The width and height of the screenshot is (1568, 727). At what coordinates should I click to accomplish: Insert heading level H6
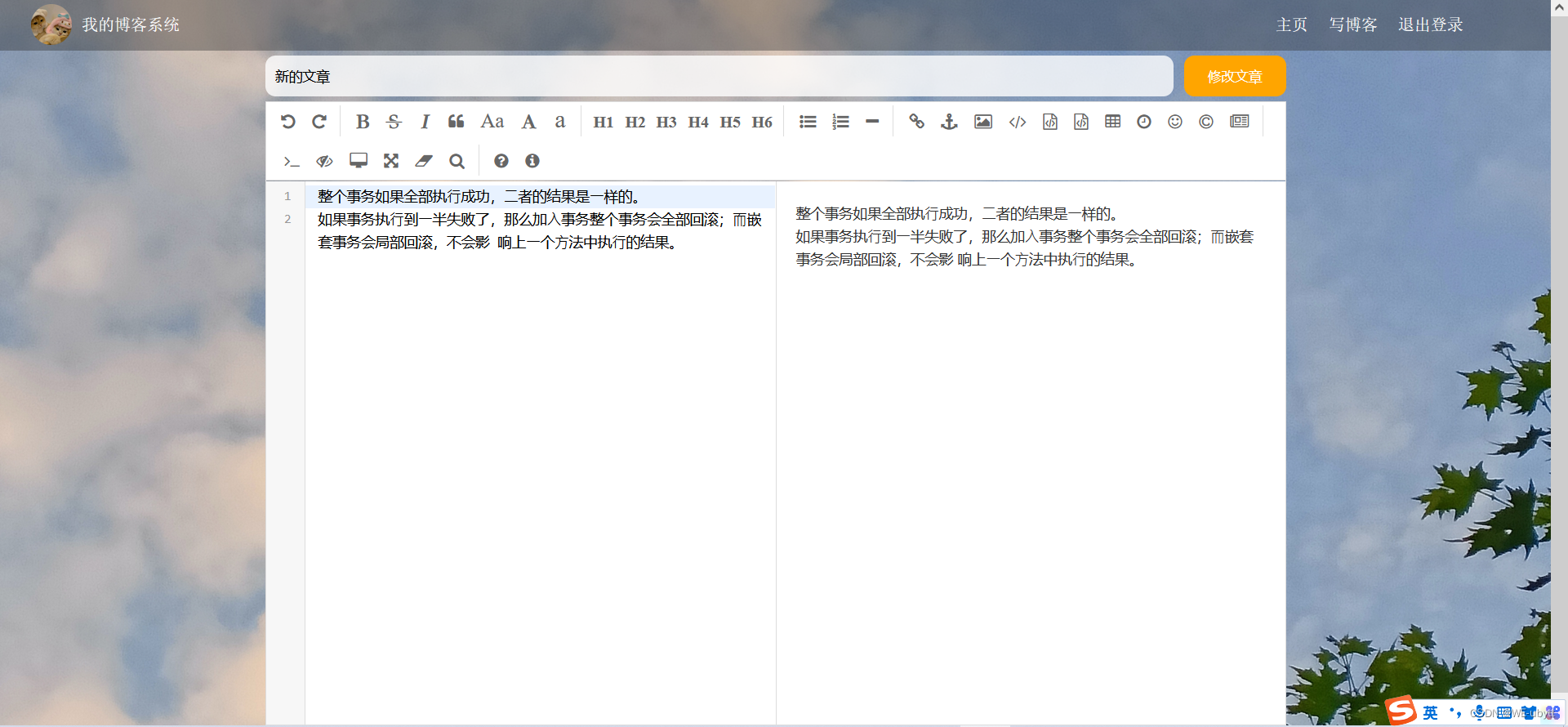tap(762, 122)
